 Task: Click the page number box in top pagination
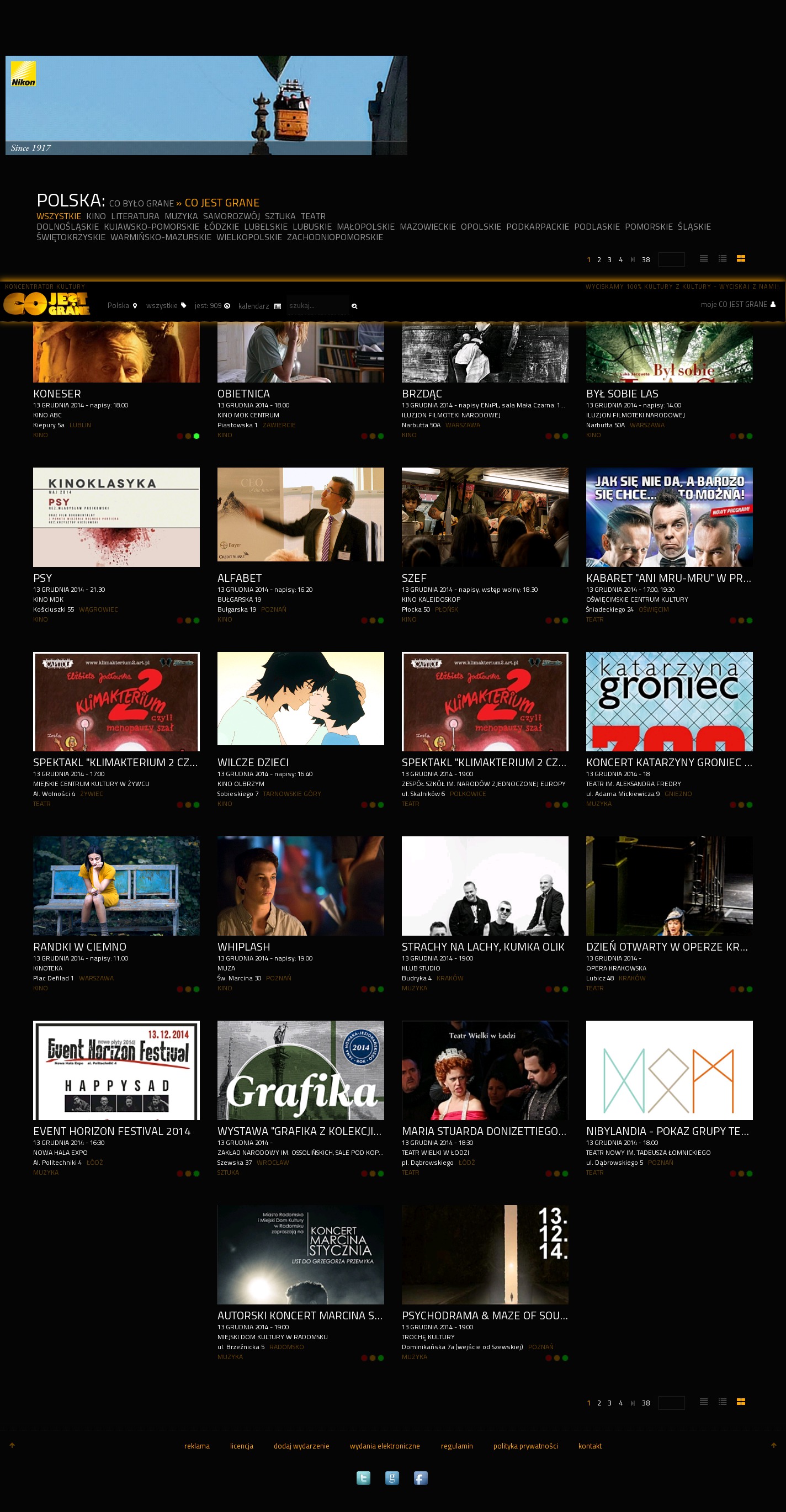click(x=672, y=259)
